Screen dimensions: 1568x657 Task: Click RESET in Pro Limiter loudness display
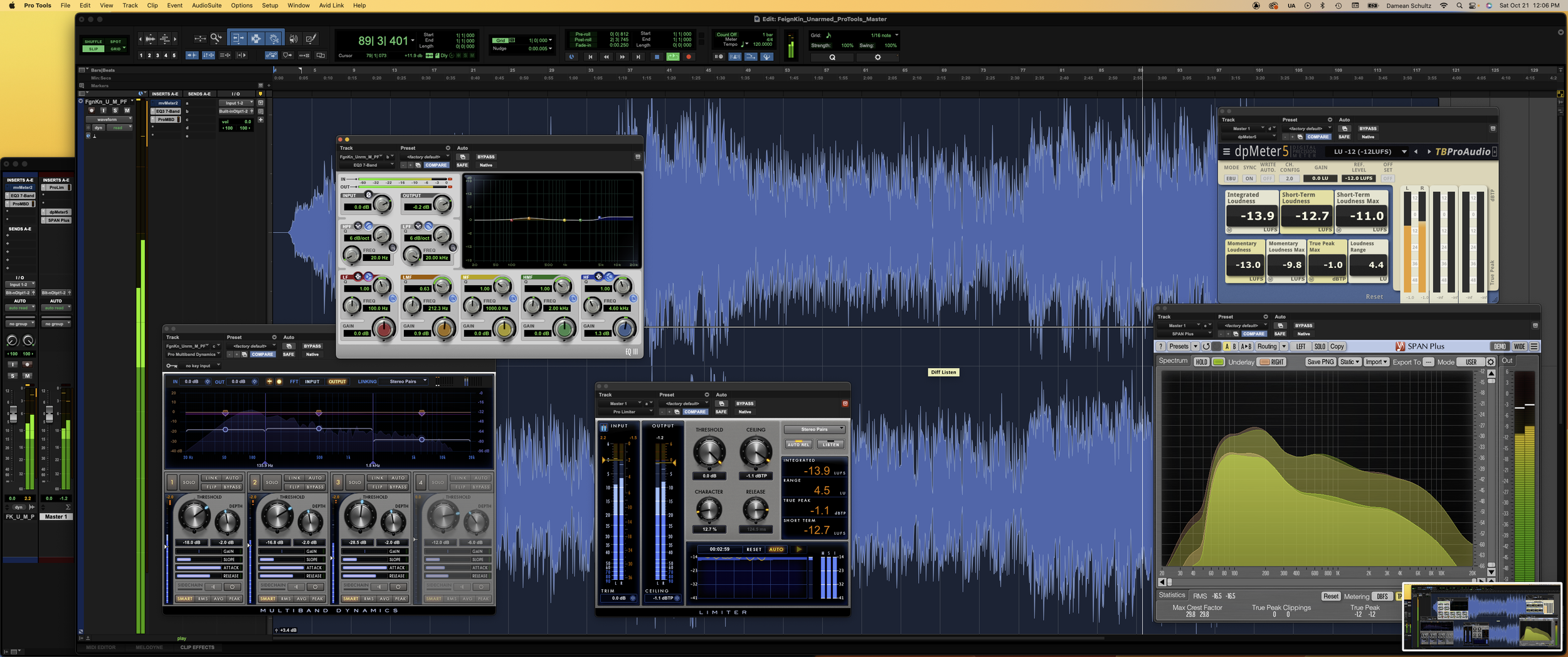coord(754,549)
